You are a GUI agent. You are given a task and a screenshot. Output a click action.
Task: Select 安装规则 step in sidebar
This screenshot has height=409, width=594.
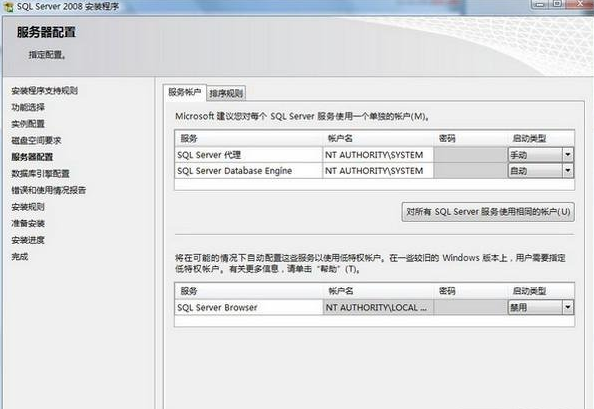pos(28,207)
